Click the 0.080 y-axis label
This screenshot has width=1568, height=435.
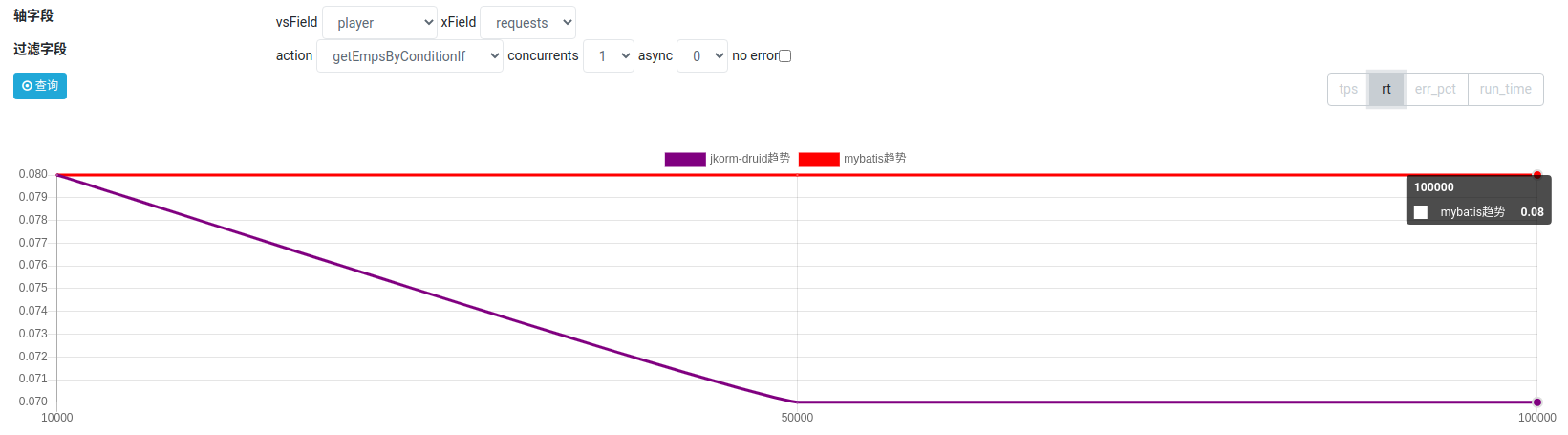point(33,174)
